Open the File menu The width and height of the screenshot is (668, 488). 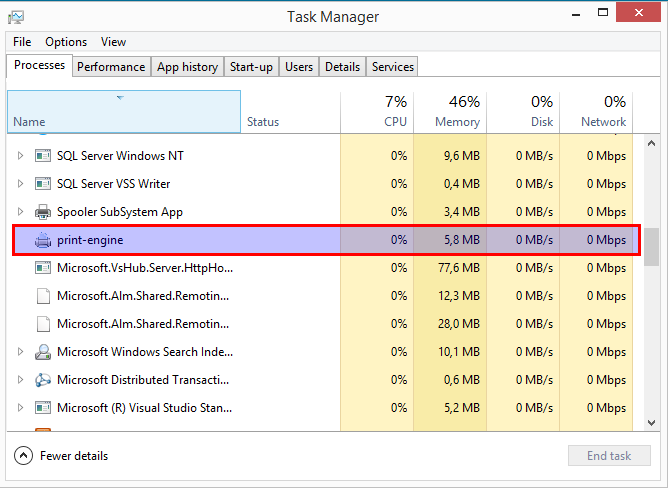coord(22,42)
